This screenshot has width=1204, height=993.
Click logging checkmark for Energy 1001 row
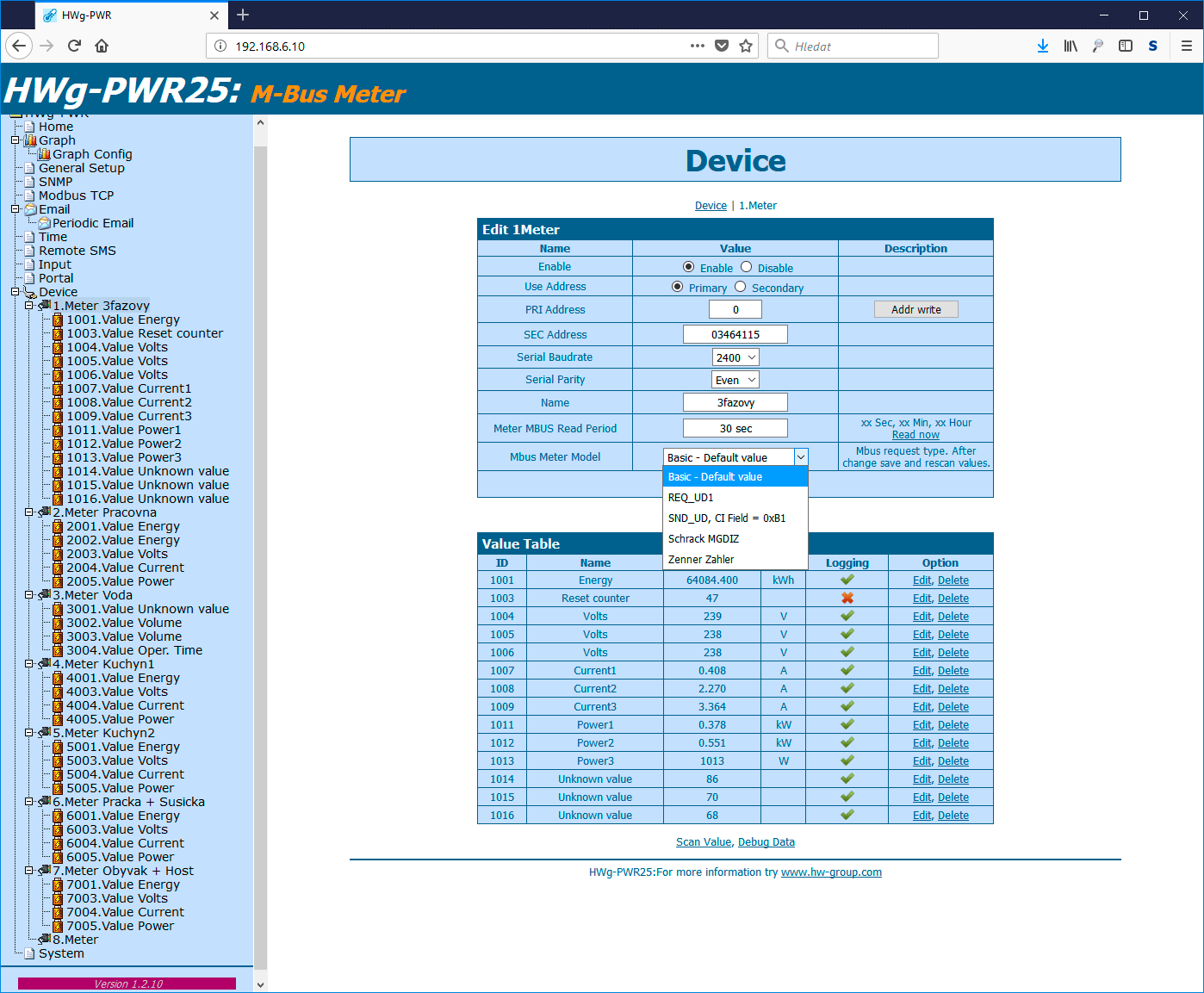847,580
